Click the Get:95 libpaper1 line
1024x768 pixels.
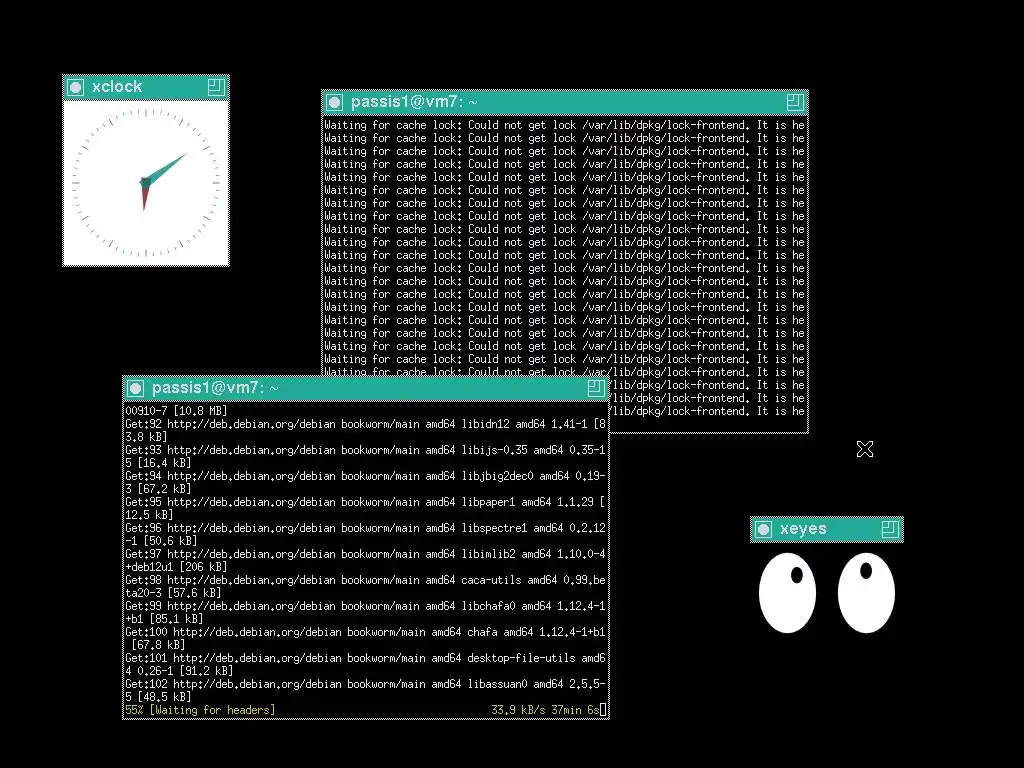[x=366, y=502]
